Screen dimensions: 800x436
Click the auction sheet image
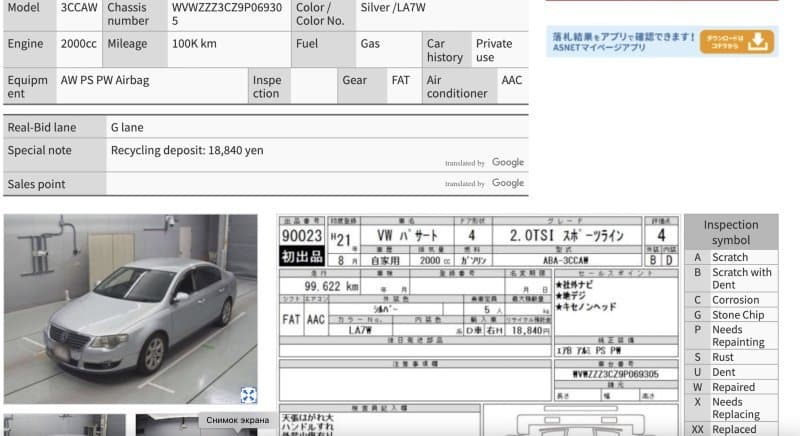[x=479, y=325]
